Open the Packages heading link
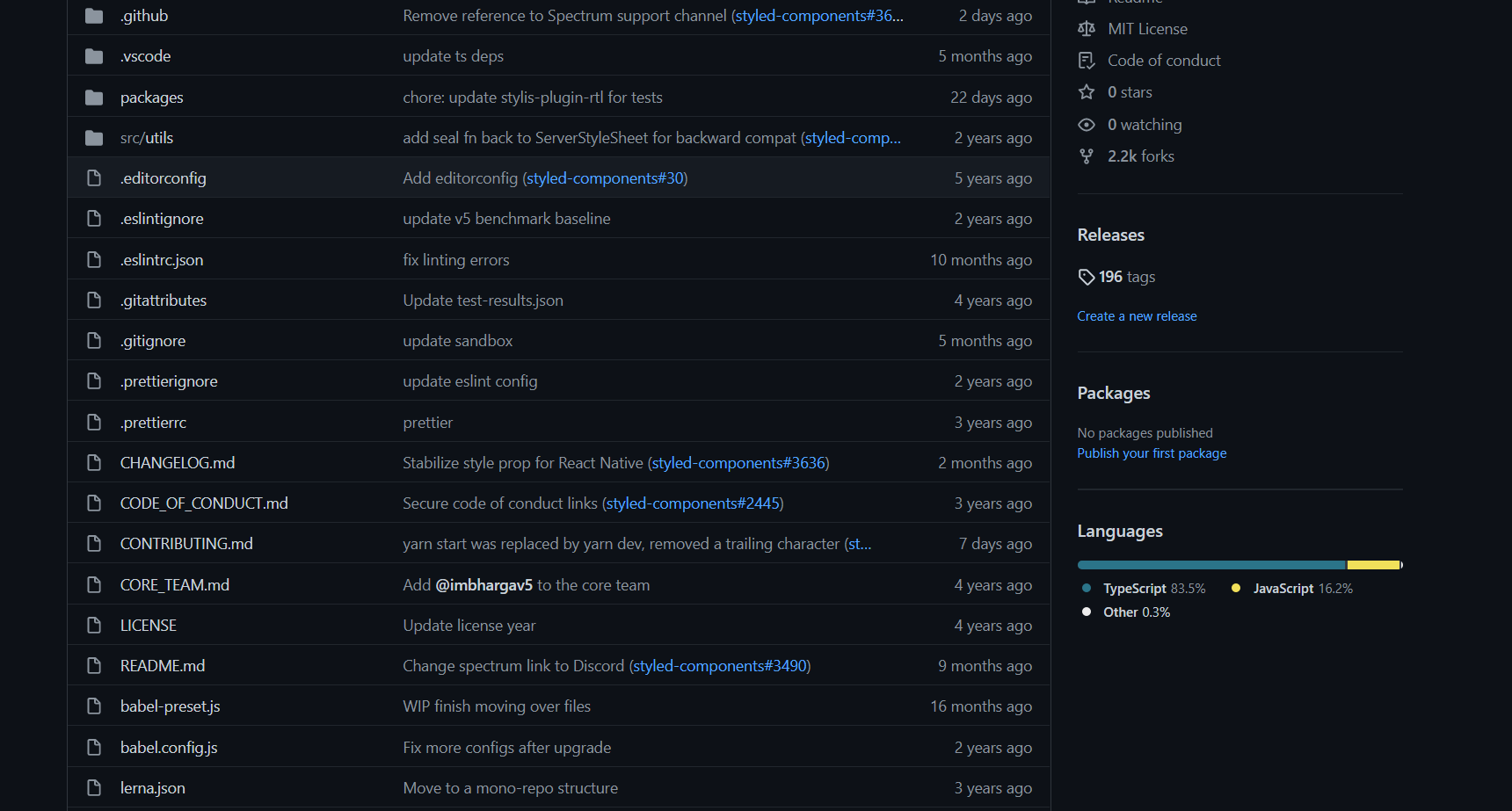1512x811 pixels. (x=1114, y=394)
